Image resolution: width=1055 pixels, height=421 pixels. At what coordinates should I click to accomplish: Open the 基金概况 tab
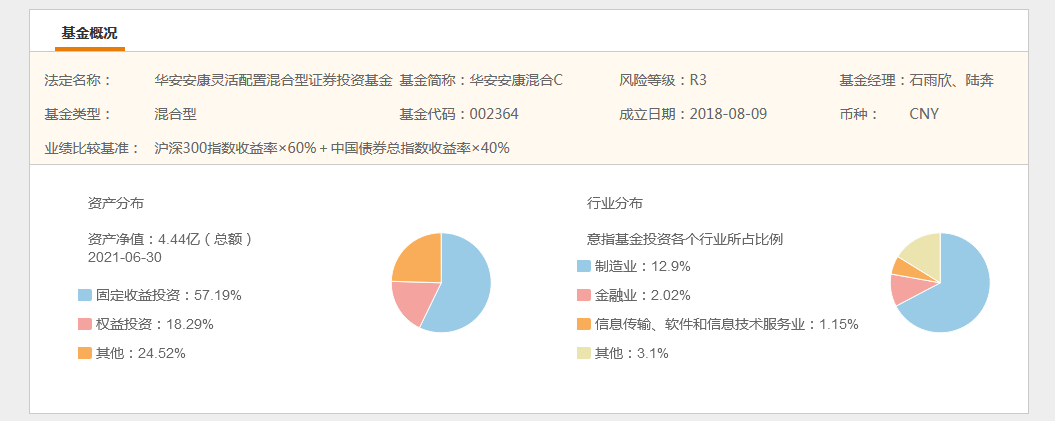(x=89, y=34)
